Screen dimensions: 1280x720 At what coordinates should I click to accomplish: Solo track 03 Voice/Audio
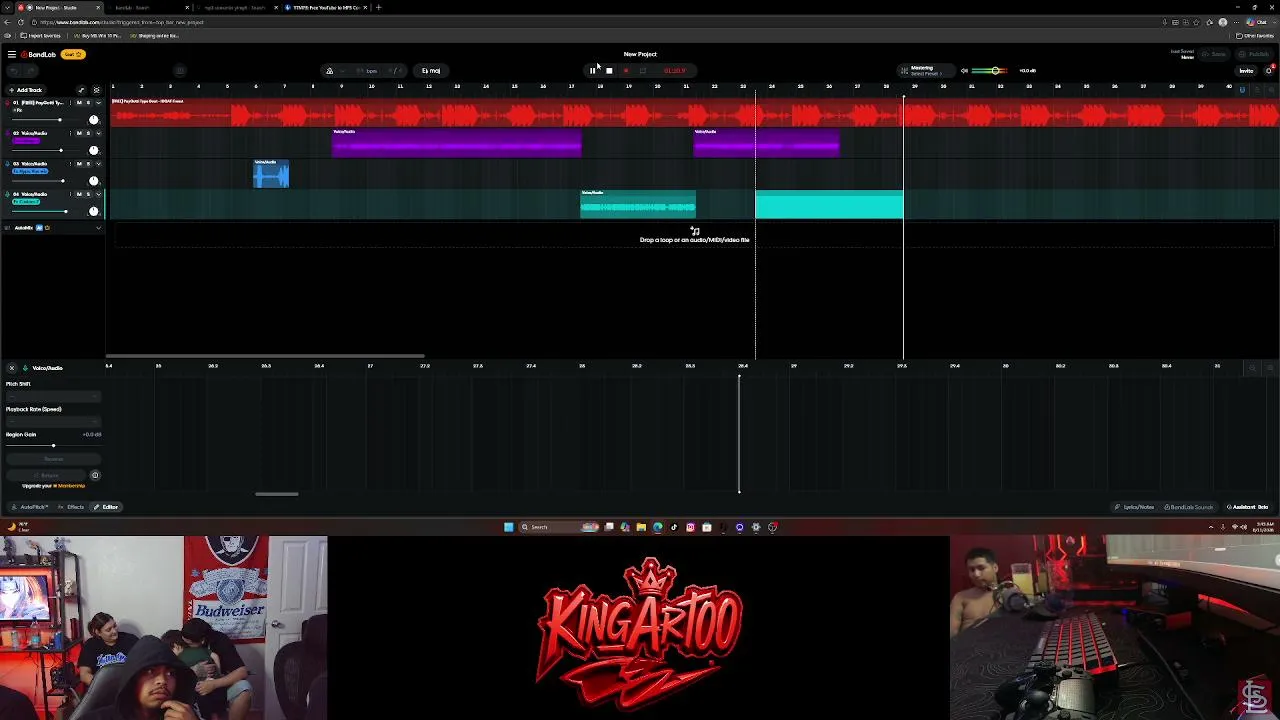click(x=89, y=164)
